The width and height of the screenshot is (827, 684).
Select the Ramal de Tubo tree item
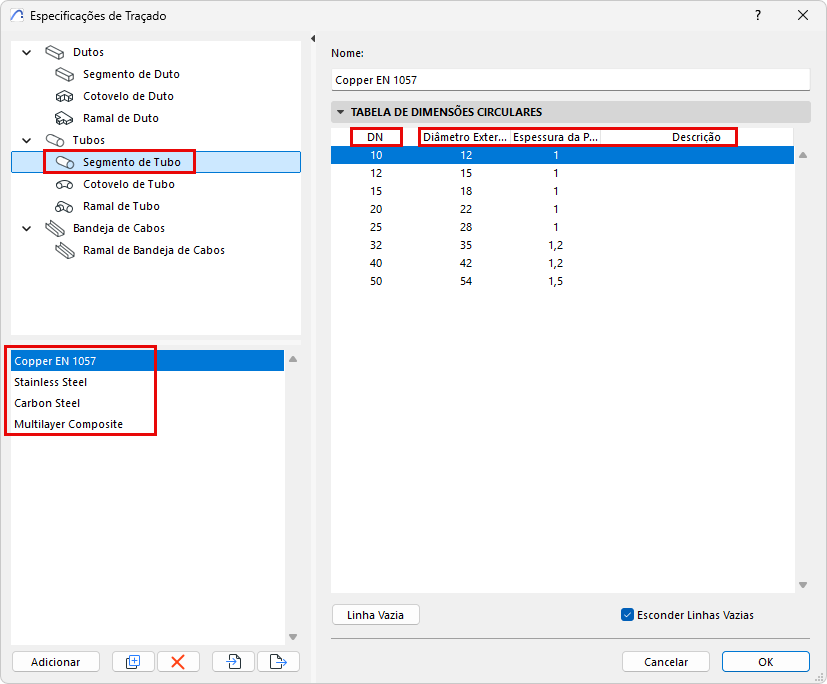(121, 207)
